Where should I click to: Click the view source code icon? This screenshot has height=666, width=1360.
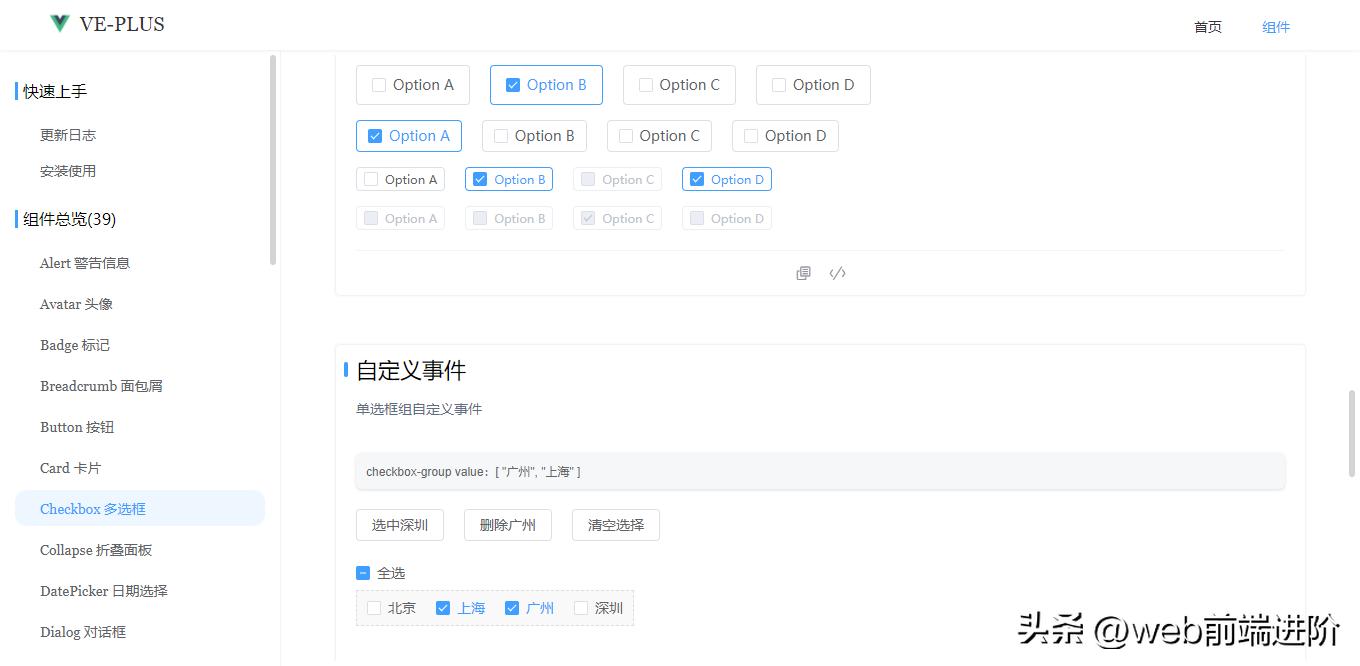pos(837,272)
